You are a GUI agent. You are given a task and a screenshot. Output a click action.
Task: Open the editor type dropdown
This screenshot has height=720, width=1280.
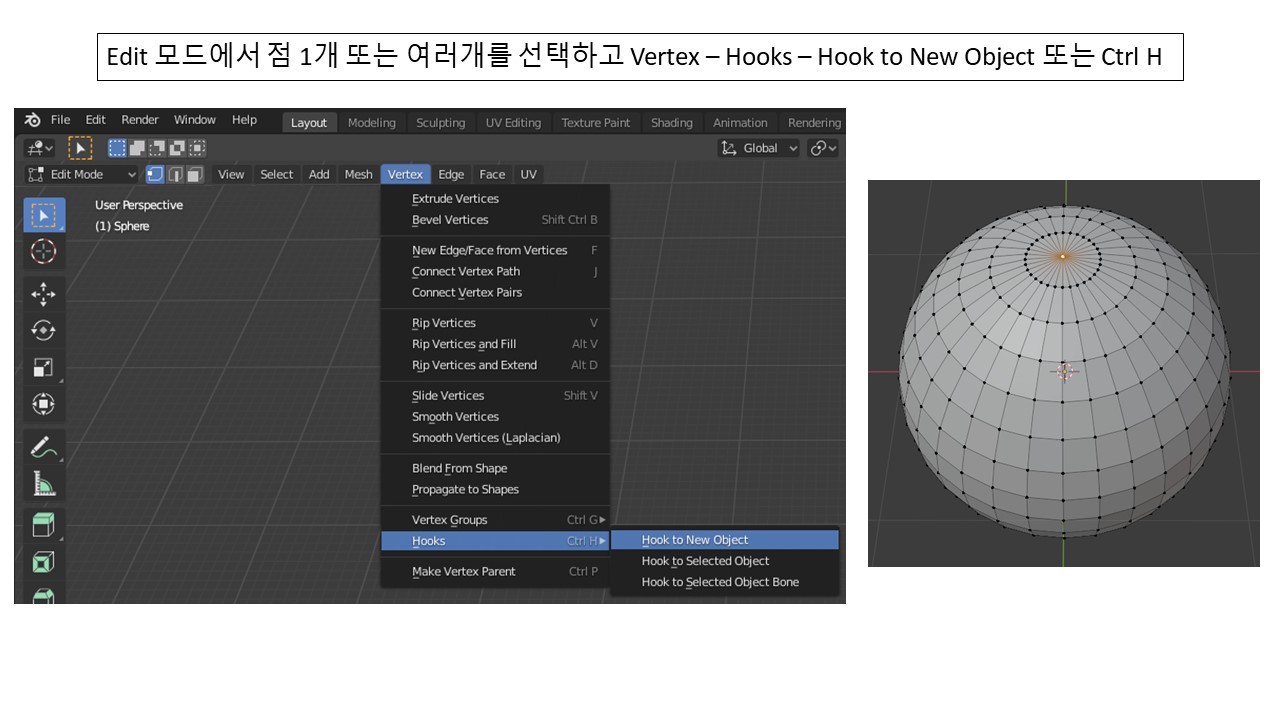click(x=41, y=148)
